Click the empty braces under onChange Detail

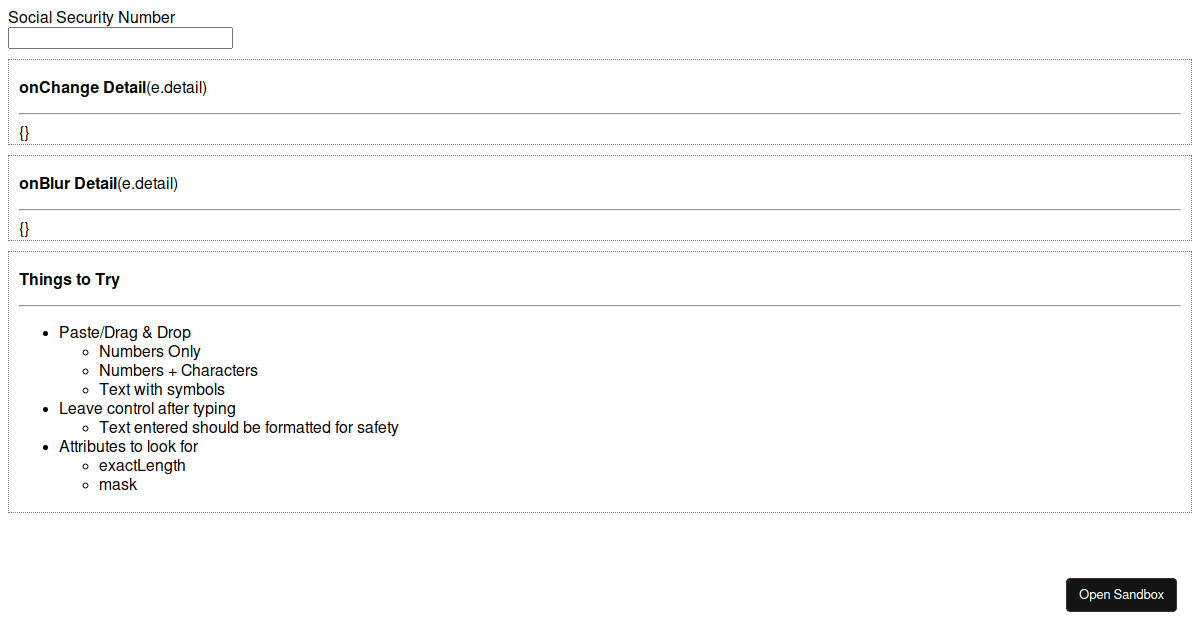click(24, 132)
